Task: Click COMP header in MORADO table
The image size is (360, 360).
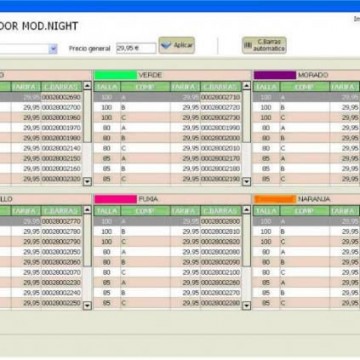Action: pyautogui.click(x=305, y=87)
